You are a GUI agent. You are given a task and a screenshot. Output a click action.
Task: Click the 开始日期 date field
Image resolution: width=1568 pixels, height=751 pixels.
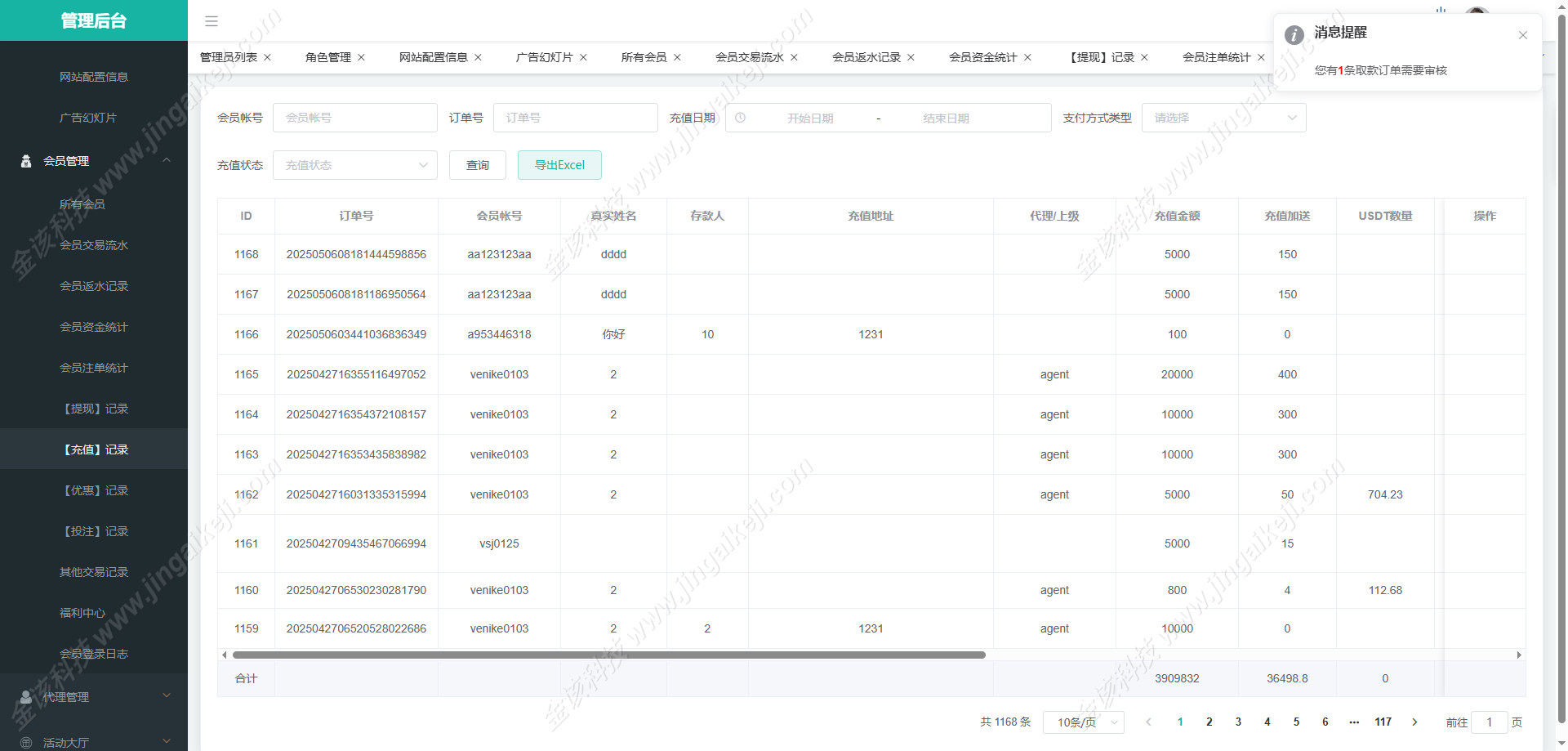[810, 118]
